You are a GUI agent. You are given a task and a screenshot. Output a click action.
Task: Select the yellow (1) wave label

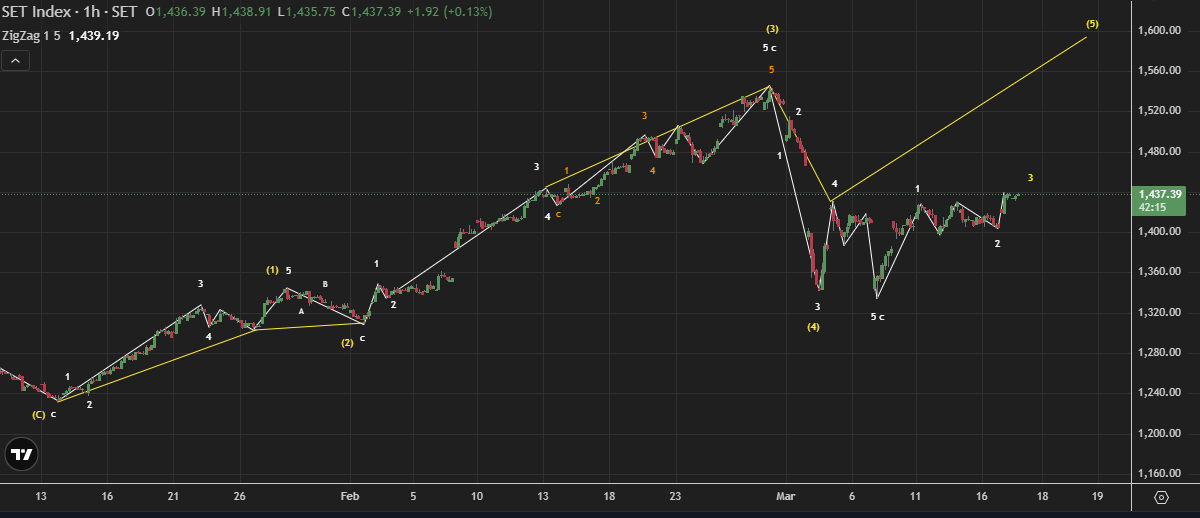coord(272,270)
